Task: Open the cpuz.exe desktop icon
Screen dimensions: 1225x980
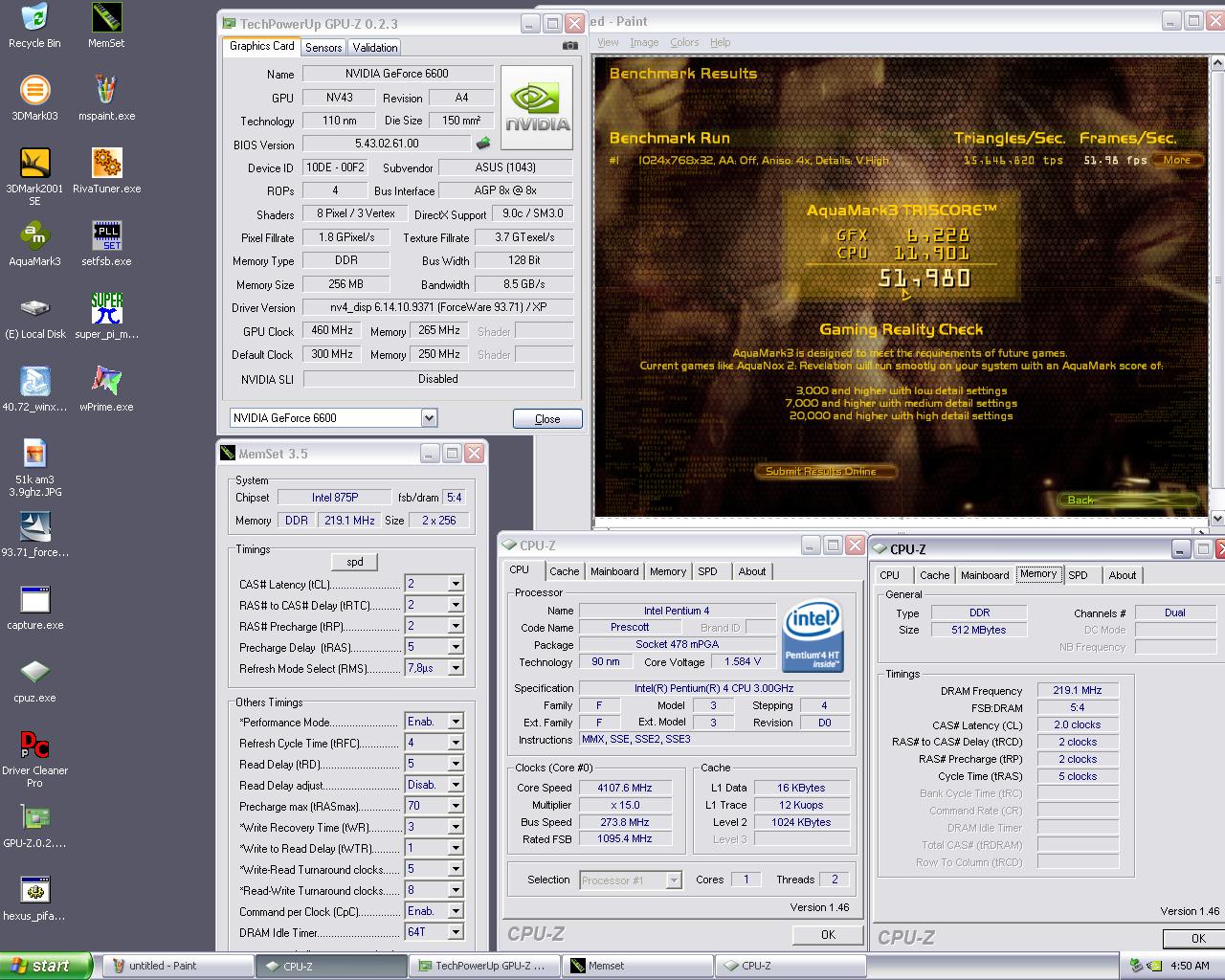Action: [34, 679]
